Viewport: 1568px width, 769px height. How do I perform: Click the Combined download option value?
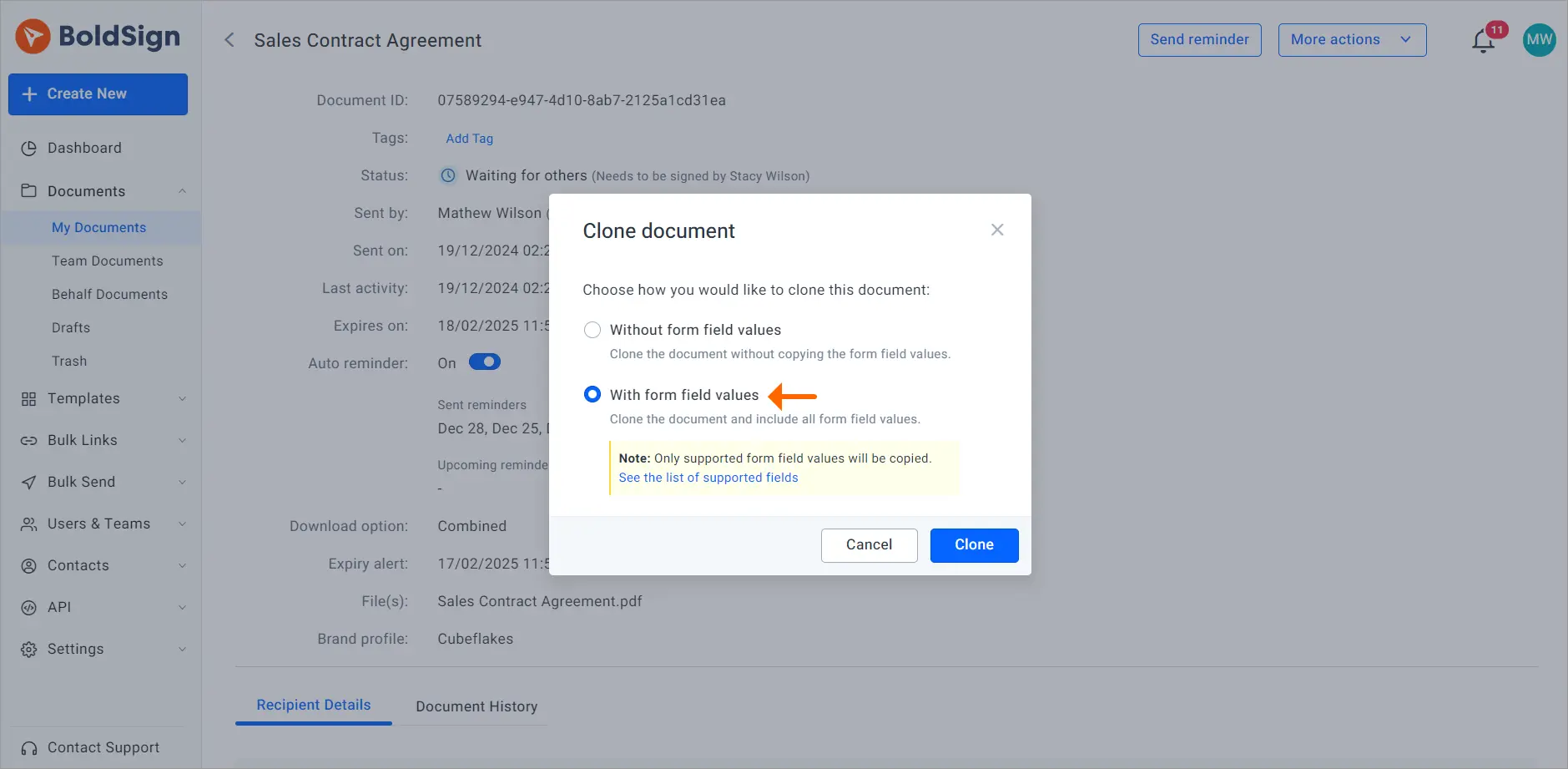(472, 527)
